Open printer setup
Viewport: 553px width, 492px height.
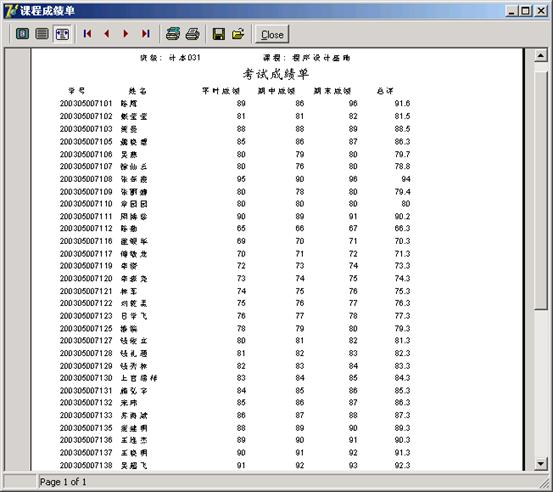point(173,34)
